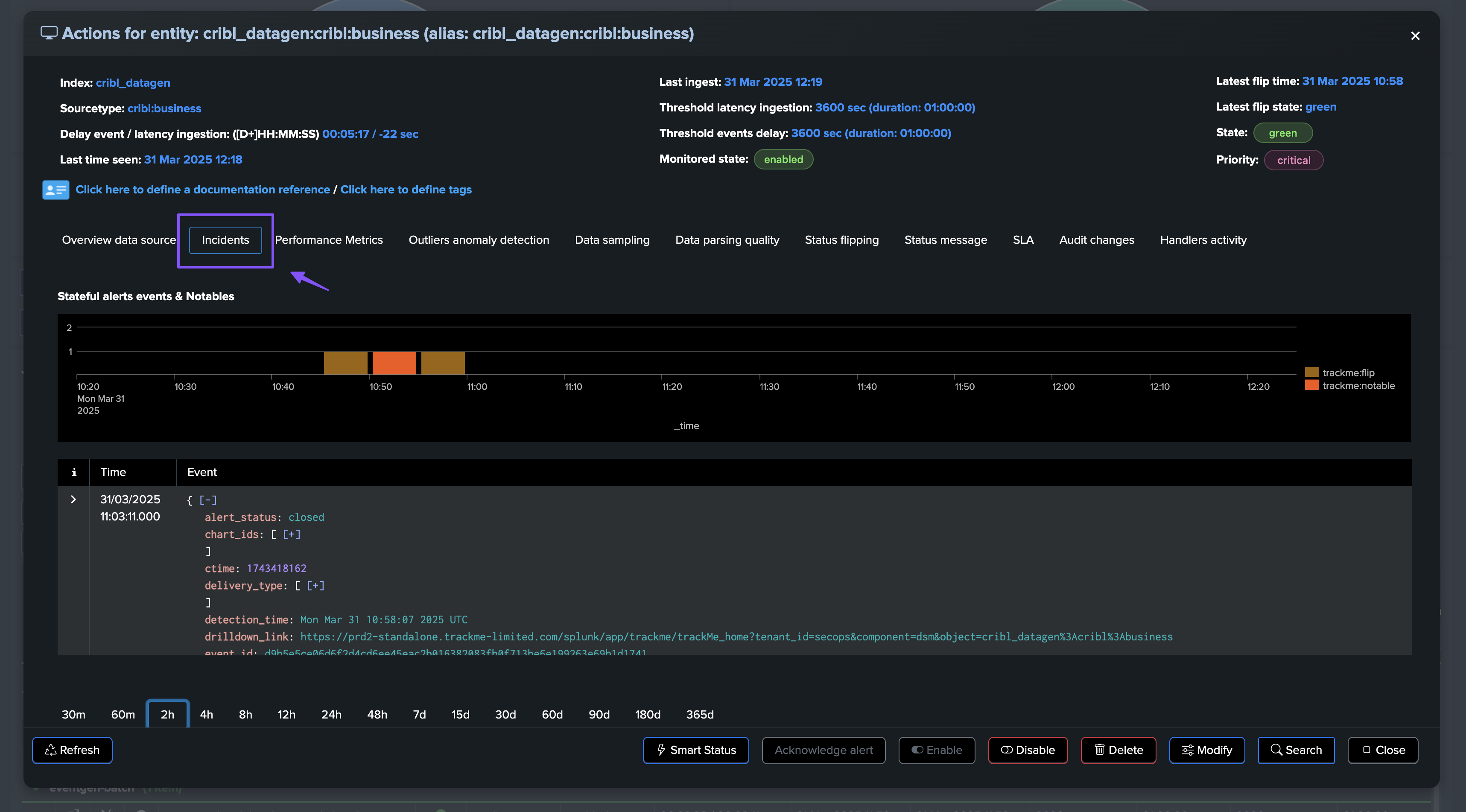Collapse the JSON event with [-]
The image size is (1466, 812).
(208, 500)
